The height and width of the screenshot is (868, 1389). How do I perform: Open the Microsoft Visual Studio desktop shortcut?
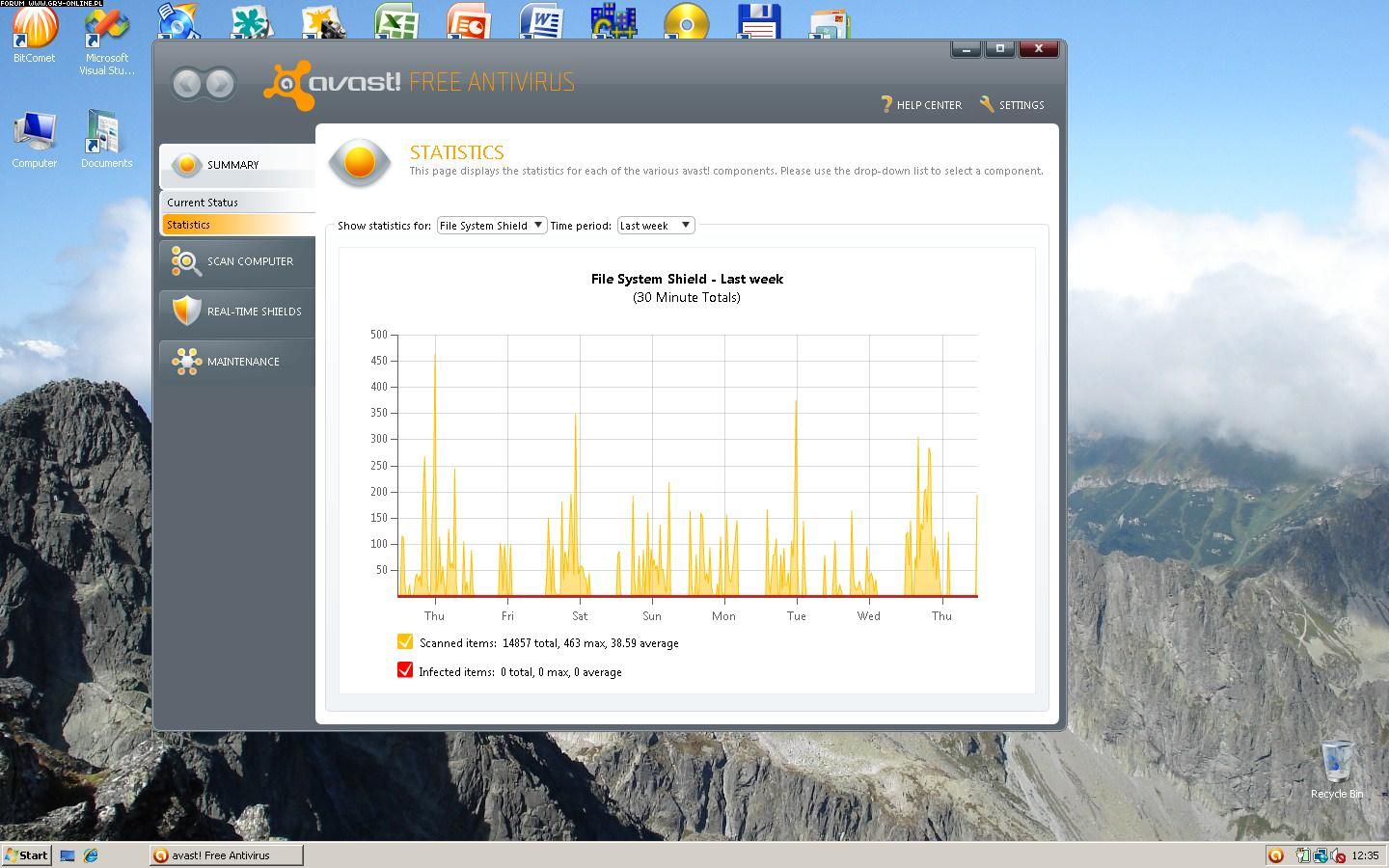click(106, 40)
